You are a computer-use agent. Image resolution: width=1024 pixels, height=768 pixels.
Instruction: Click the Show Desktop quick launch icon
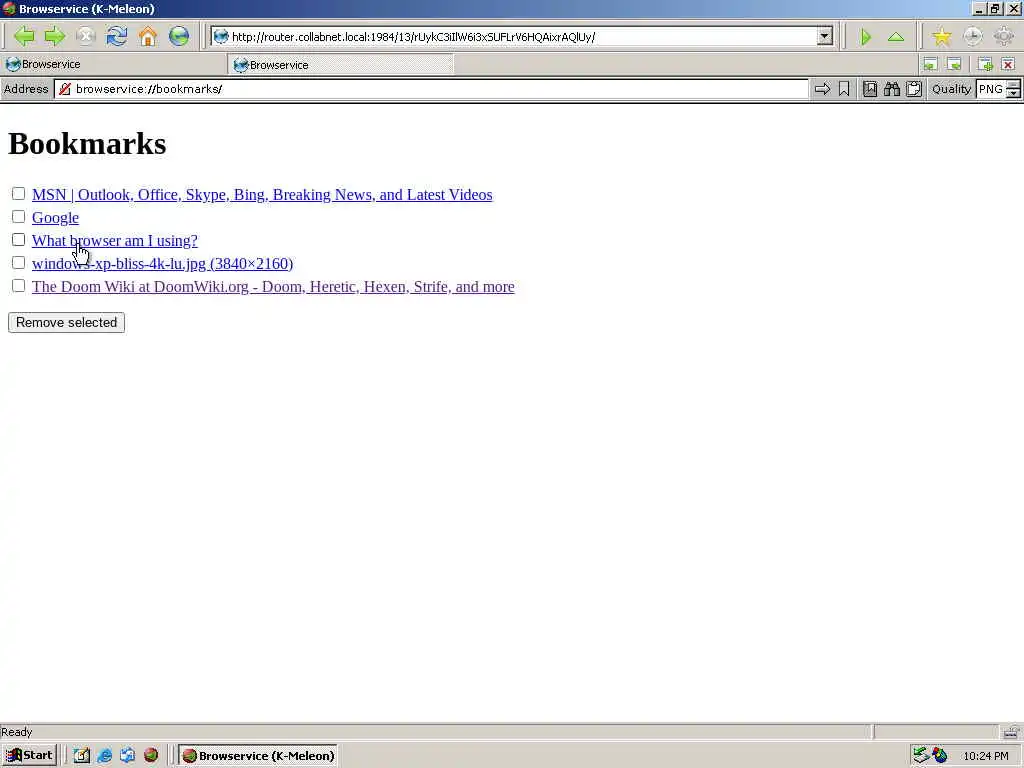tap(82, 756)
